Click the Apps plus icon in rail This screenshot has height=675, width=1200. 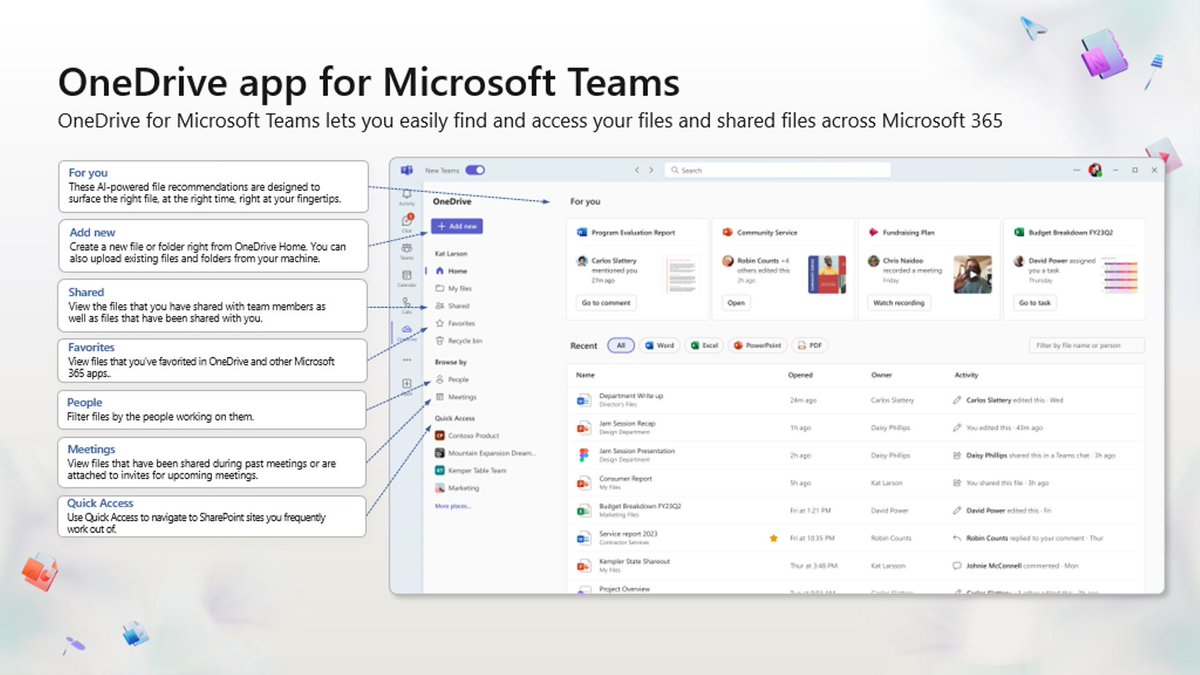407,385
